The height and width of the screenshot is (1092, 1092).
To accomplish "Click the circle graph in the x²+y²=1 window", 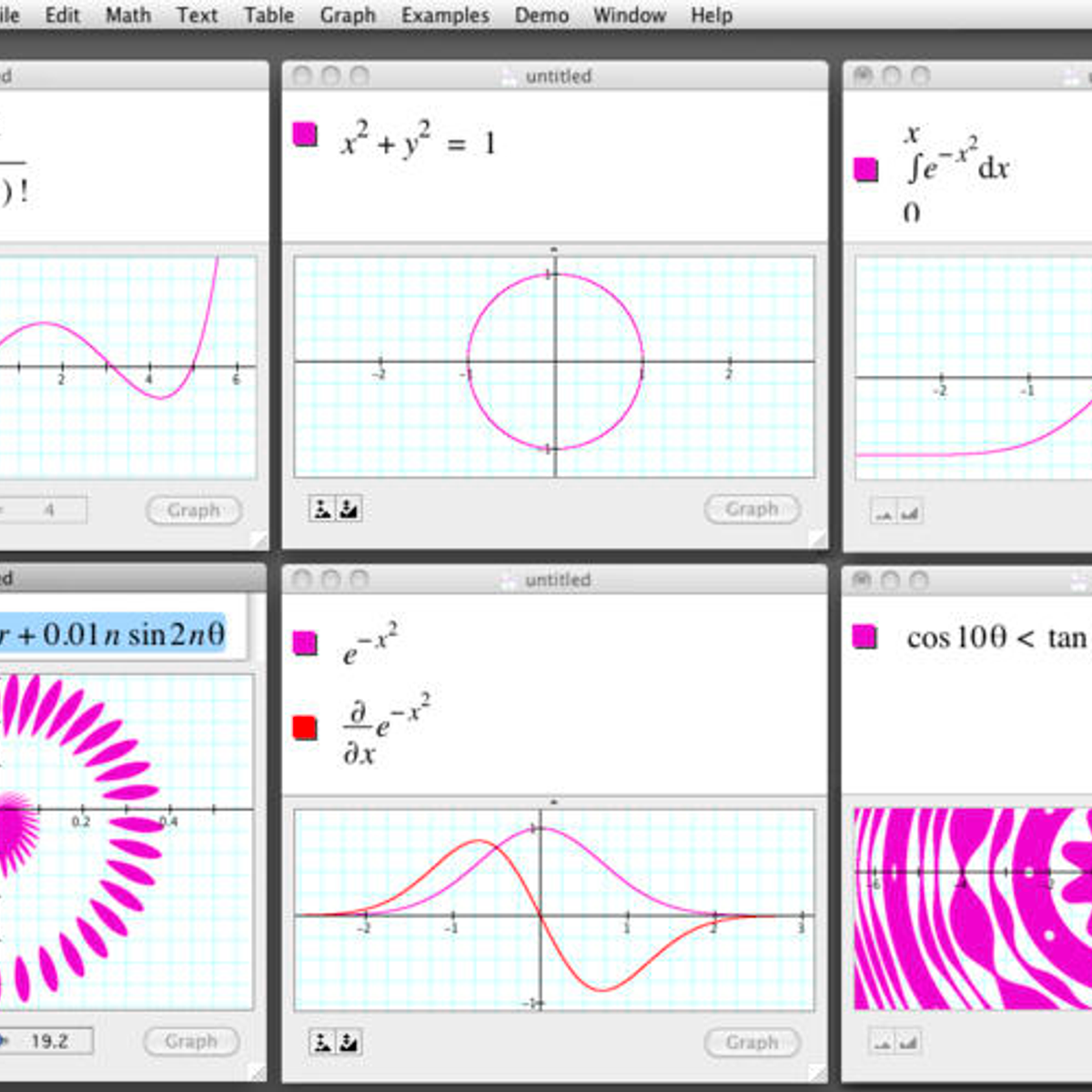I will pyautogui.click(x=554, y=366).
